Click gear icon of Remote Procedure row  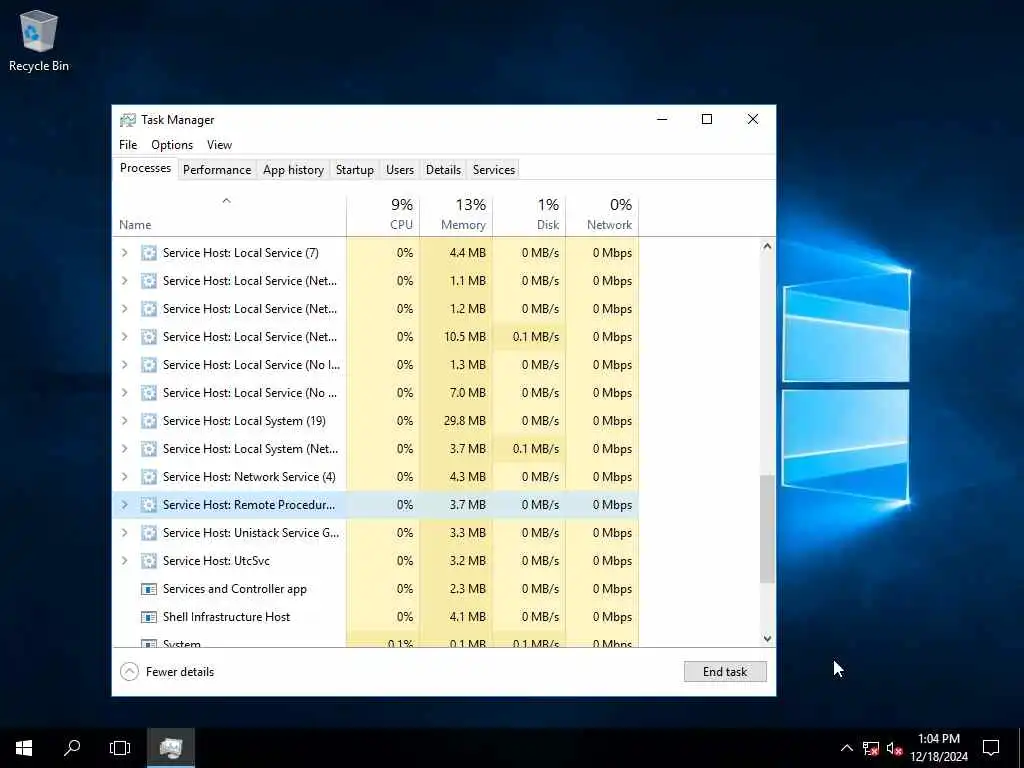(149, 505)
